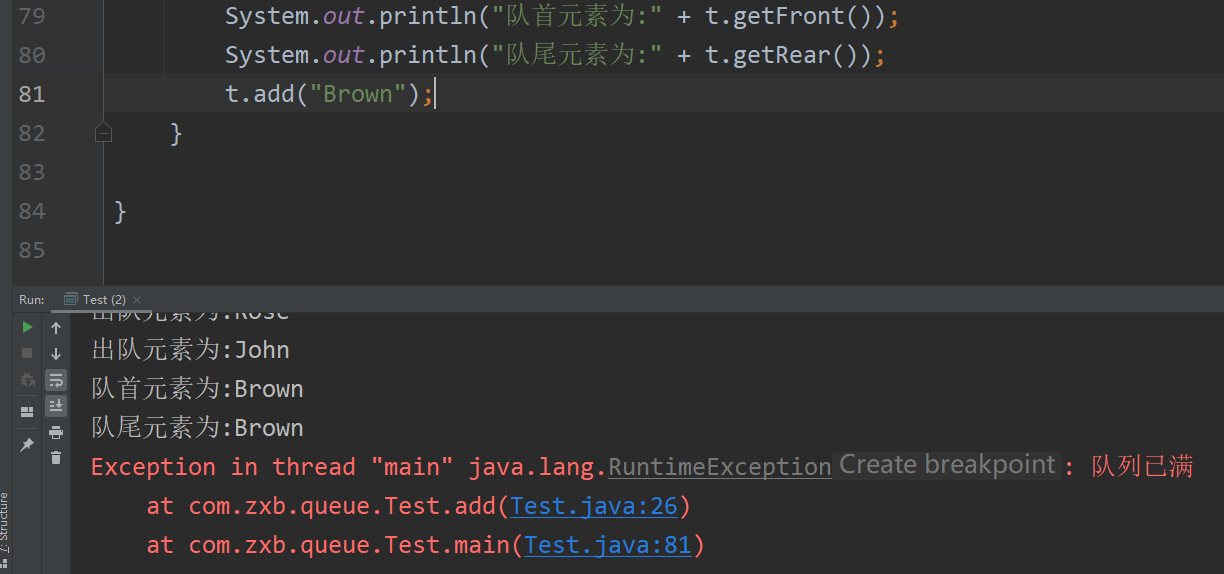Image resolution: width=1224 pixels, height=574 pixels.
Task: Click the Attach debugger bug icon
Action: [27, 379]
